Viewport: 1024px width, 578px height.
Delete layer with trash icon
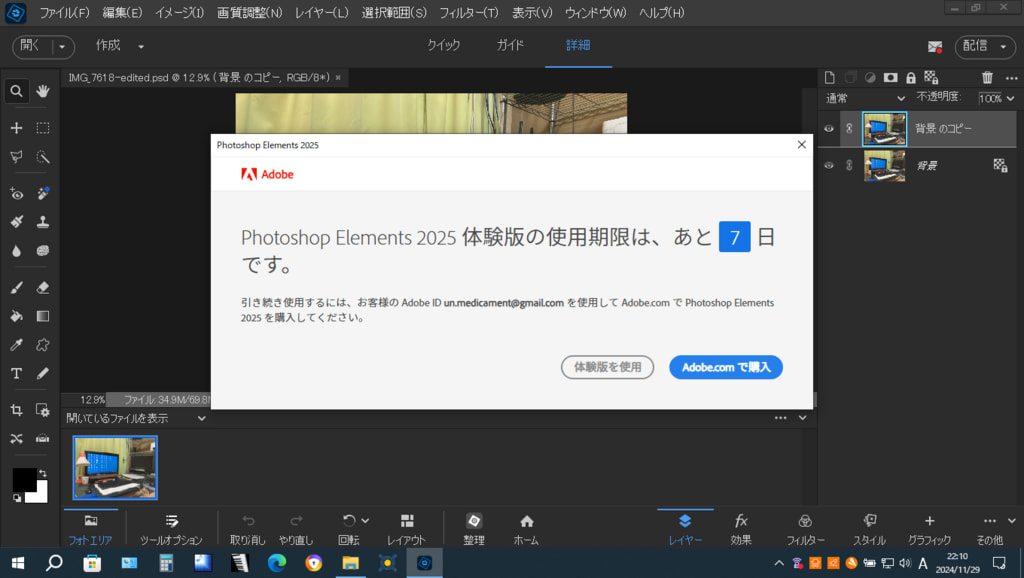click(x=987, y=78)
